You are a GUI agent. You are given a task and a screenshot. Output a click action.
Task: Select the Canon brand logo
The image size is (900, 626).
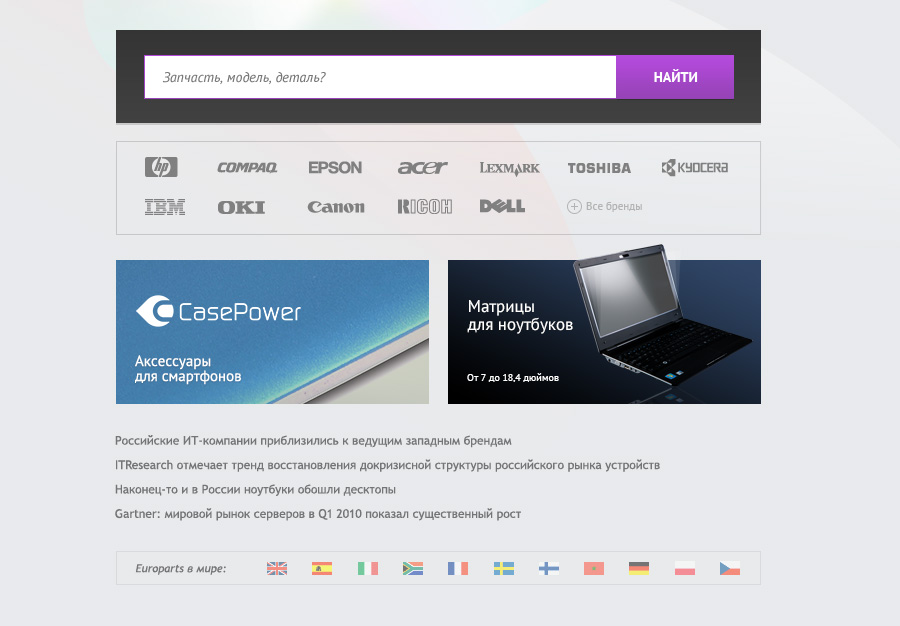tap(336, 207)
